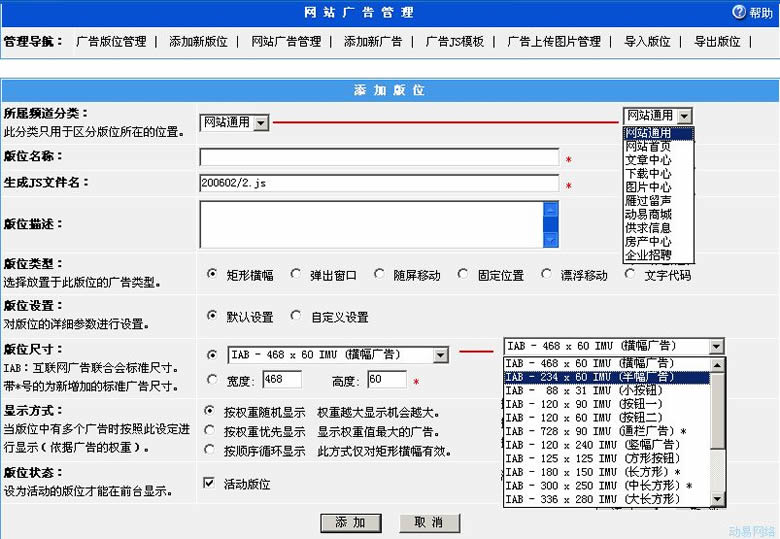Image resolution: width=780 pixels, height=539 pixels.
Task: Select 下载中心 in channel list
Action: point(658,174)
